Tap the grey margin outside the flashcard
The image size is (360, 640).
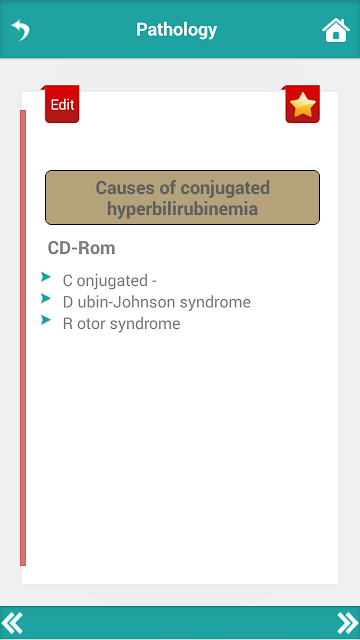[349, 327]
